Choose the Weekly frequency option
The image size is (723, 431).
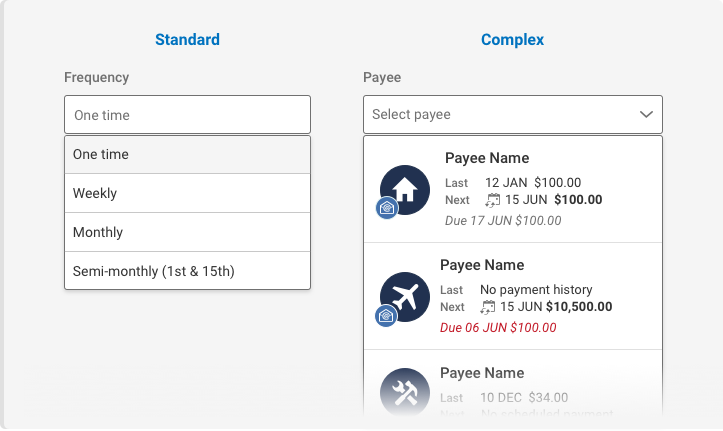tap(187, 193)
